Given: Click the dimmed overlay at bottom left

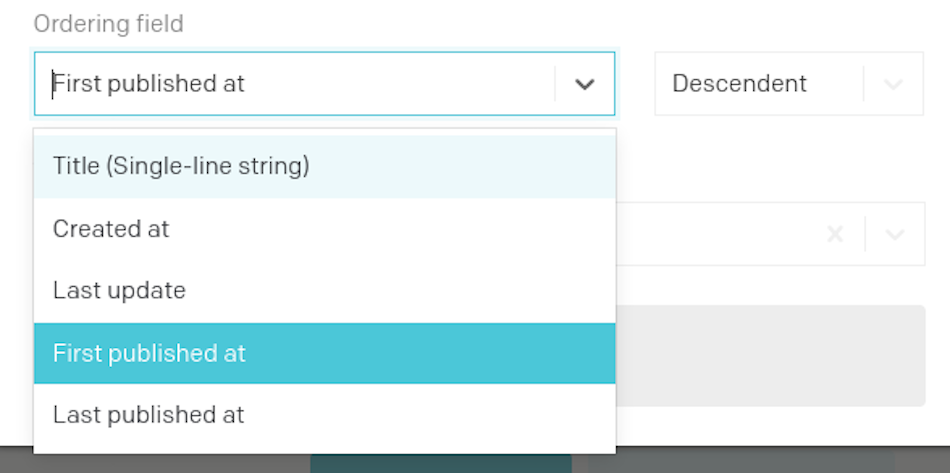Looking at the screenshot, I should [x=16, y=460].
